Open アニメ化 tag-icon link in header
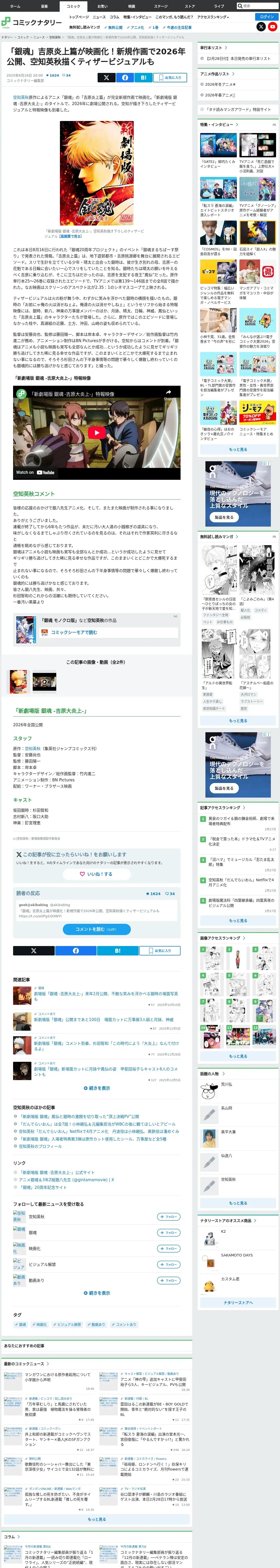 pyautogui.click(x=136, y=27)
